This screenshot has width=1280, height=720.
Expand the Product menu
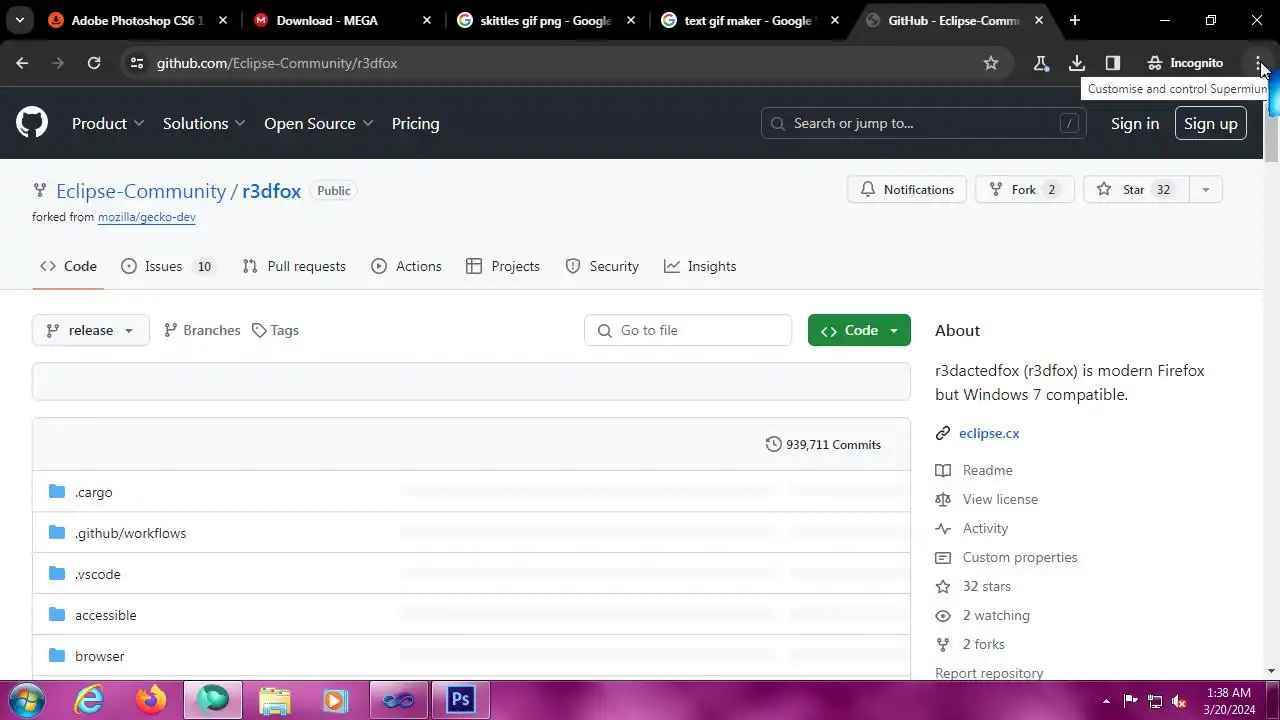coord(108,123)
